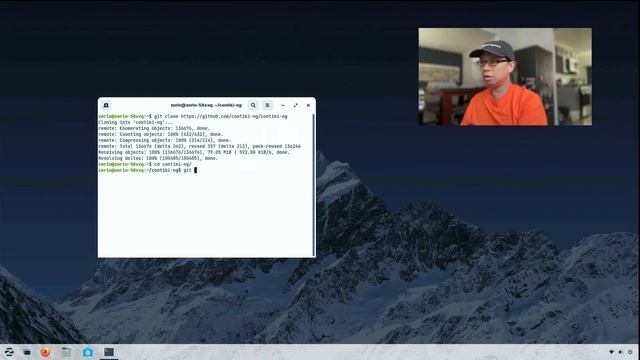Click the webcam video overlay

(x=505, y=77)
